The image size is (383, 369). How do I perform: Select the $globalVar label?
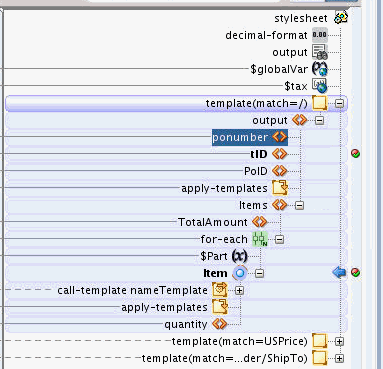click(x=279, y=69)
